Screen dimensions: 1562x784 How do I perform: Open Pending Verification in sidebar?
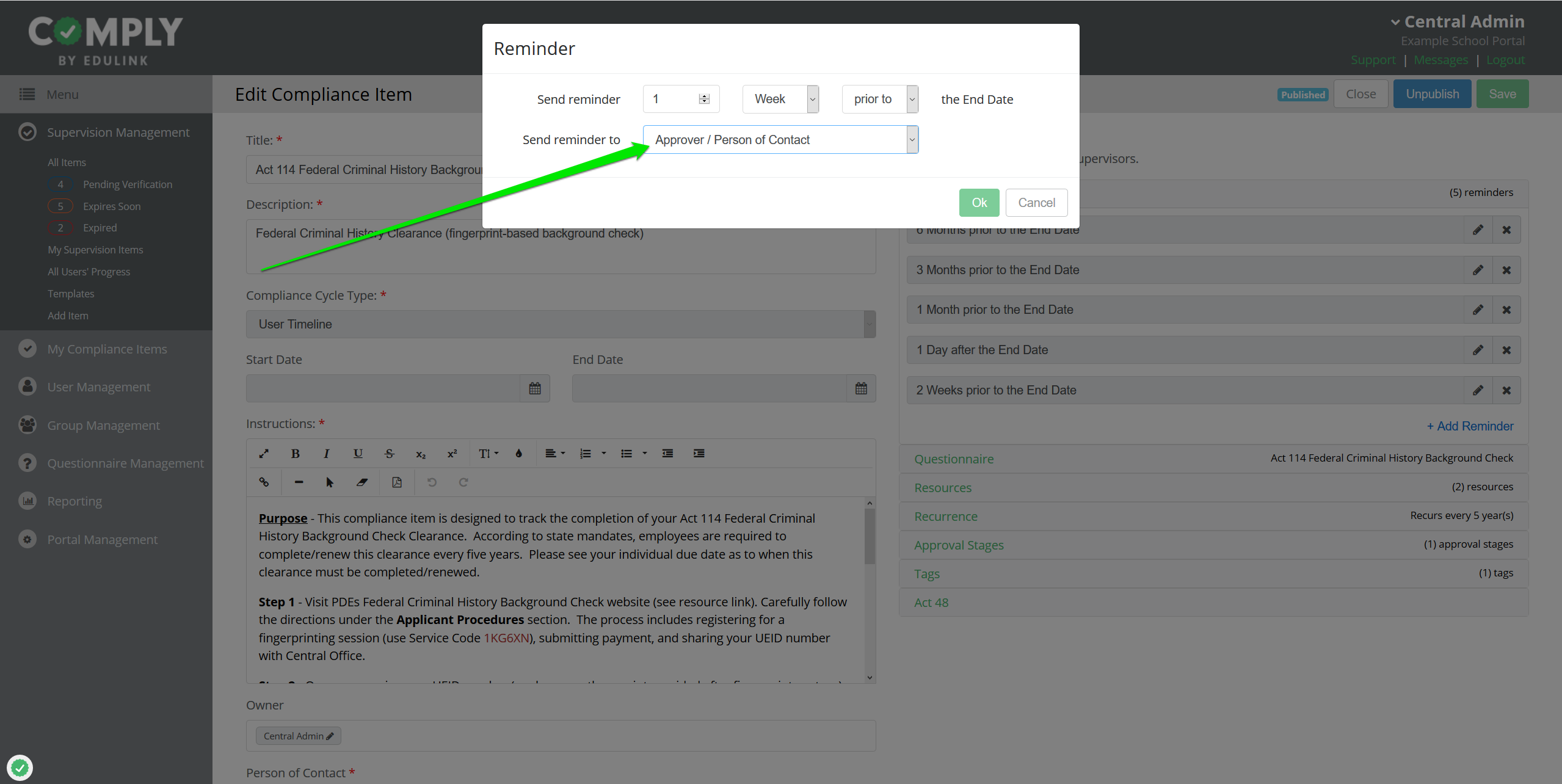[x=127, y=184]
